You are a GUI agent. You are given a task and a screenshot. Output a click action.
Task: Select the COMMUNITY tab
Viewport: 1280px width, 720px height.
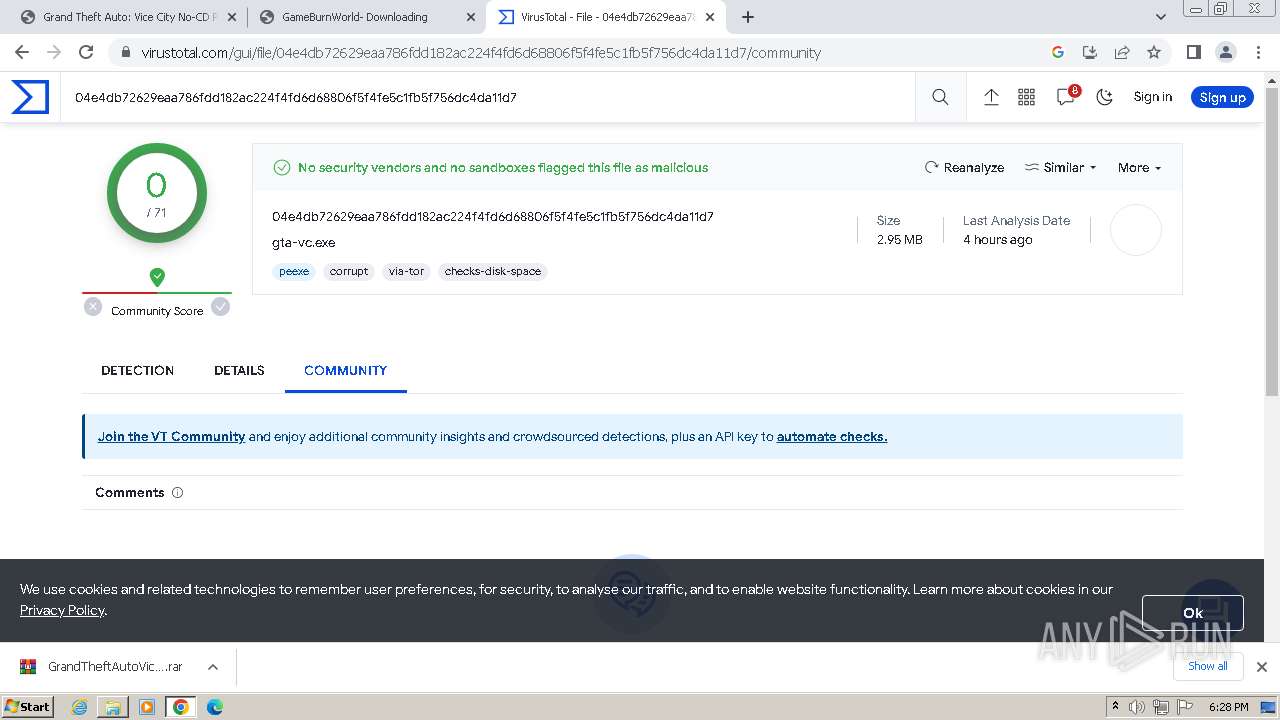pyautogui.click(x=345, y=370)
